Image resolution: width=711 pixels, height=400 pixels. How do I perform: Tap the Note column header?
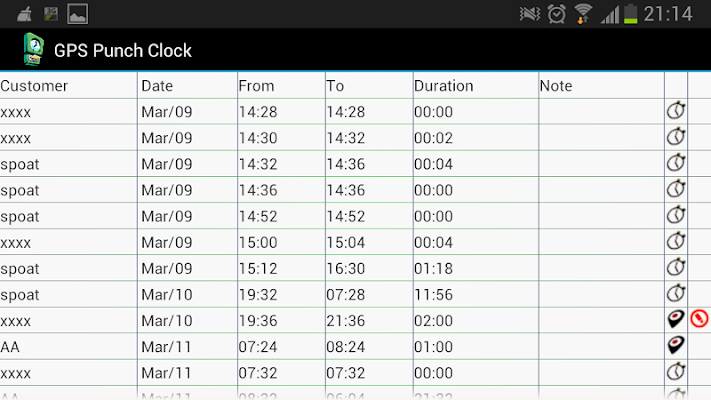tap(556, 86)
